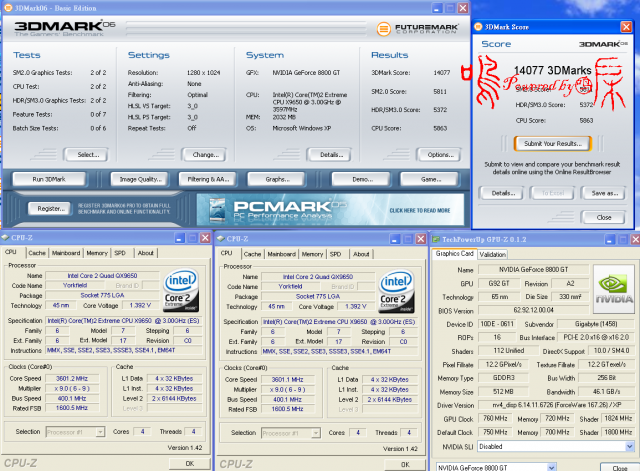The image size is (640, 471).
Task: Switch to Cache tab in left CPU-Z
Action: click(37, 253)
